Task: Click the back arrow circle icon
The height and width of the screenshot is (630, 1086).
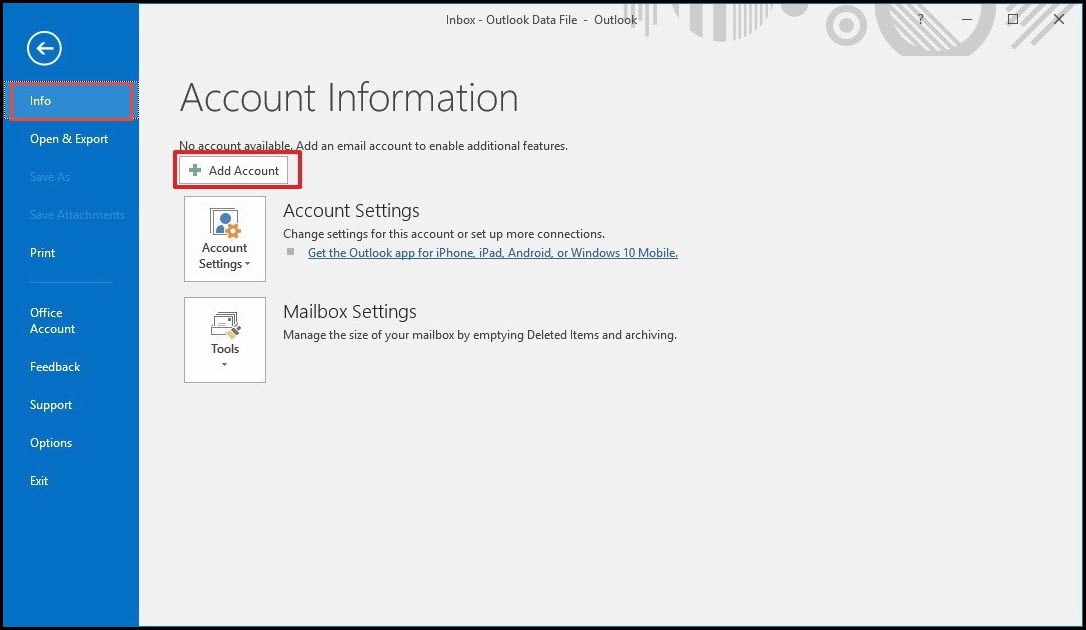Action: pyautogui.click(x=44, y=48)
